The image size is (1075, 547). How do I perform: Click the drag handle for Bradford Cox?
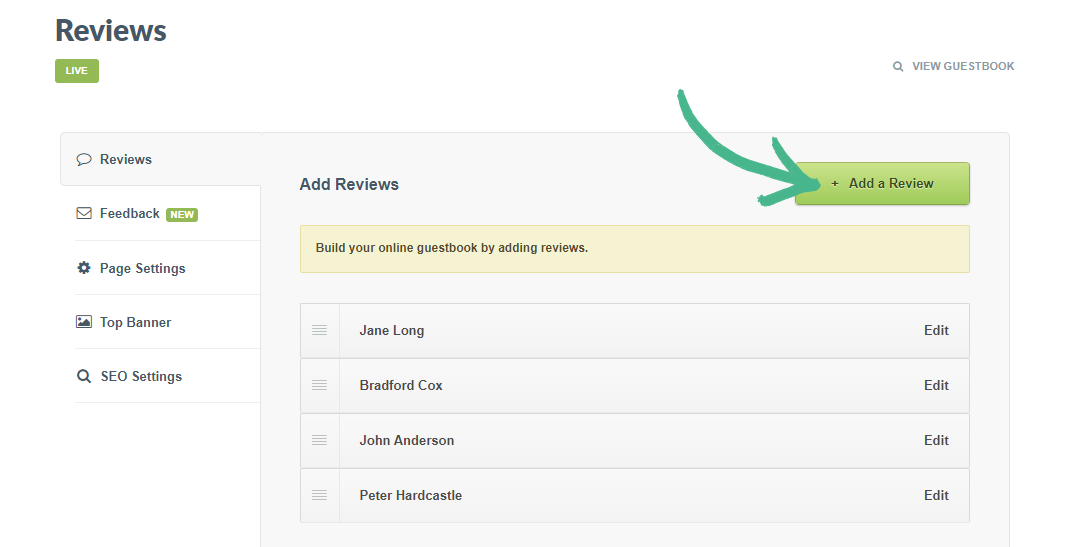319,385
